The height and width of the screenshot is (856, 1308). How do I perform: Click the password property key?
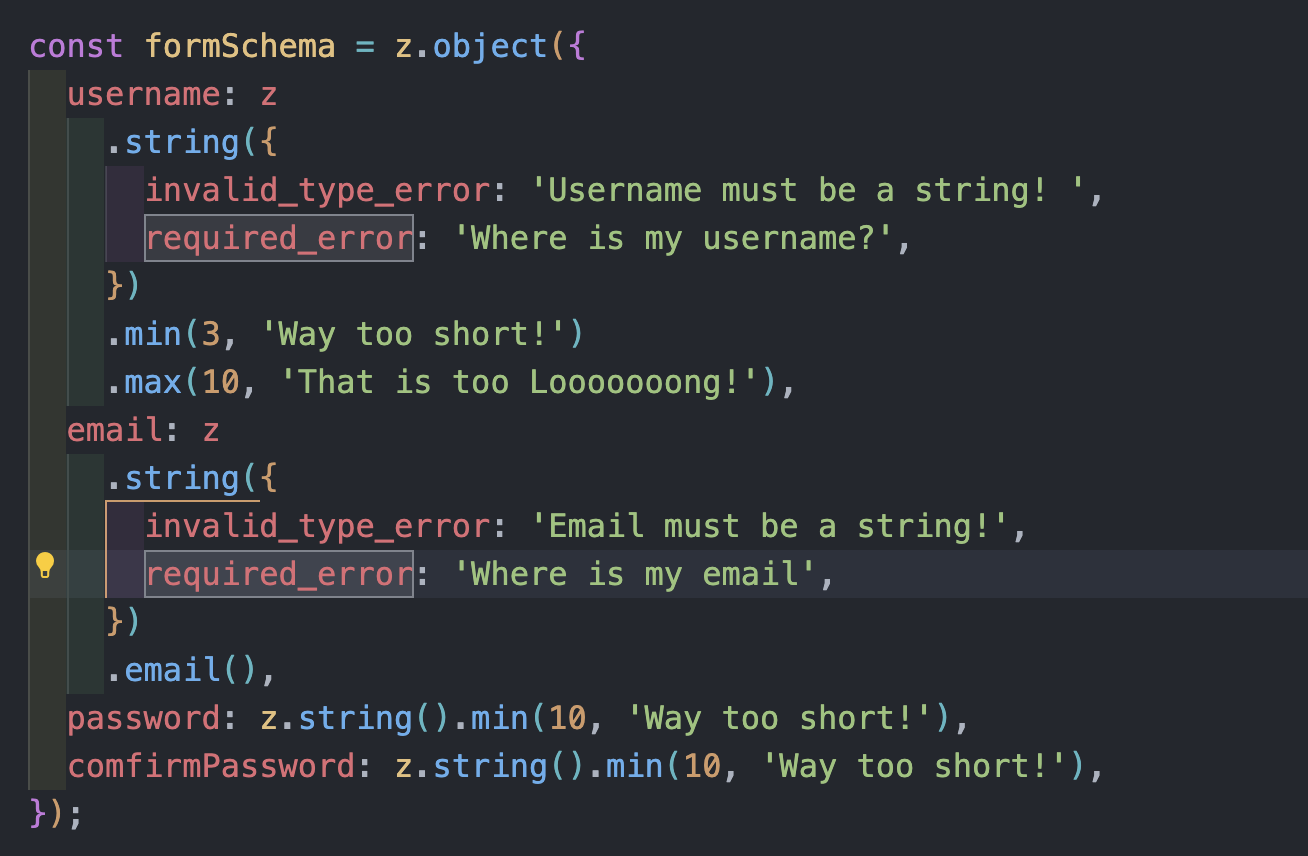[144, 719]
